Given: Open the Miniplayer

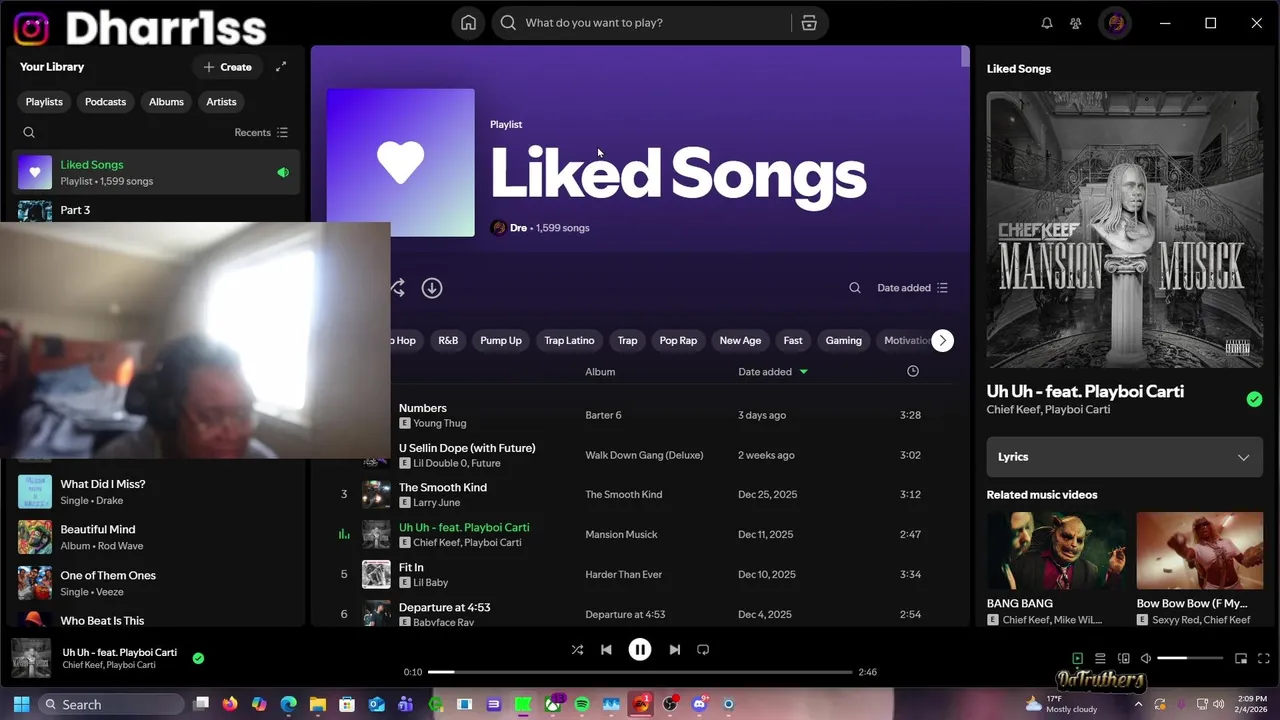Looking at the screenshot, I should 1241,658.
